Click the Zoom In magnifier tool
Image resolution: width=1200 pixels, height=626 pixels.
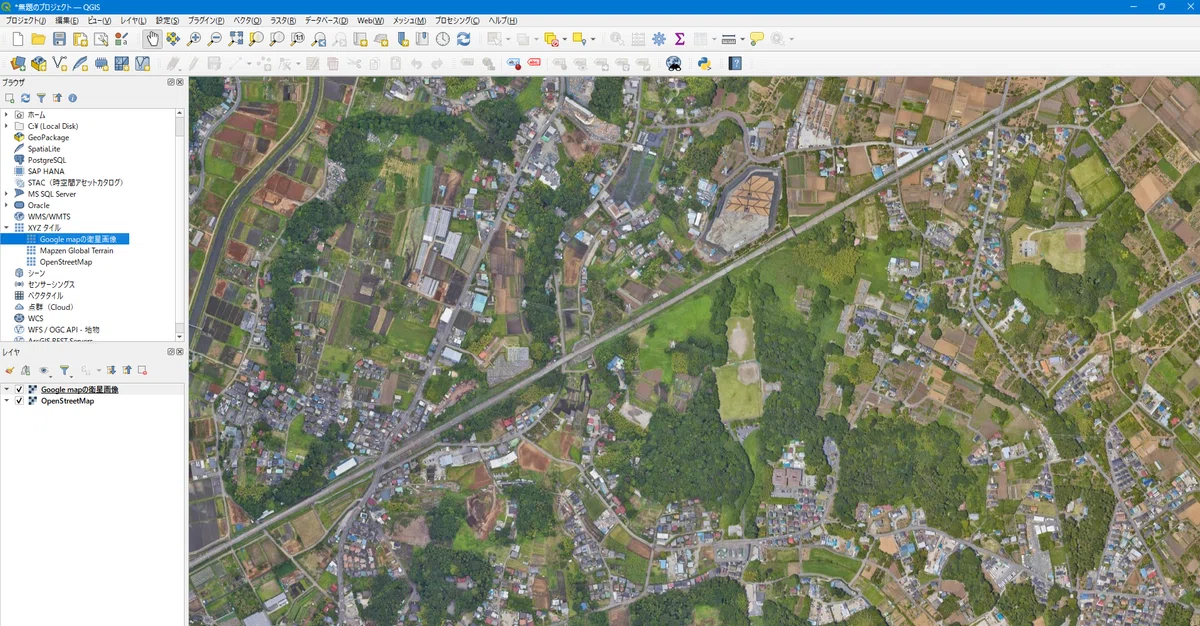tap(194, 39)
